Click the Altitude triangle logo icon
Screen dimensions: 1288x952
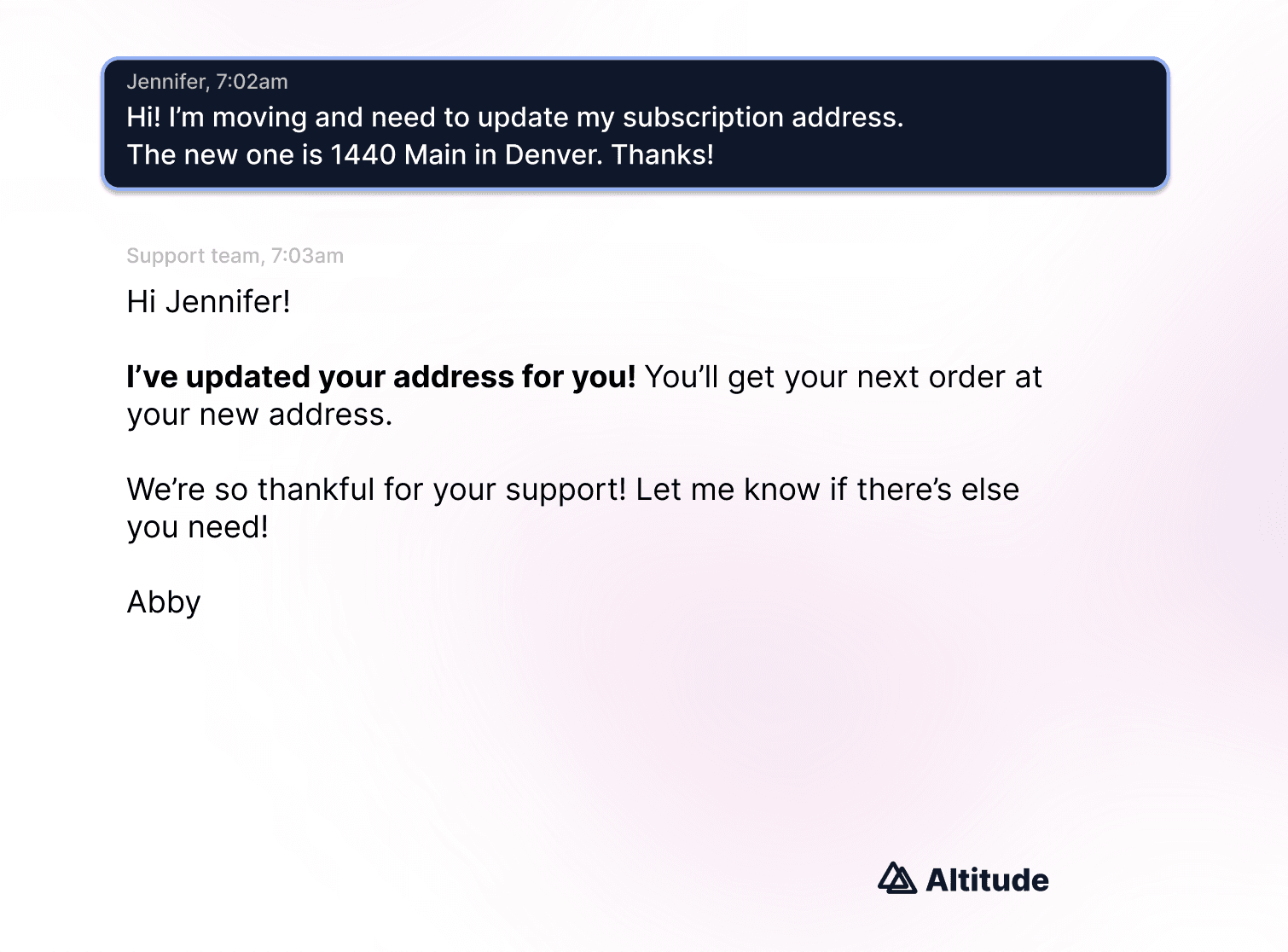(x=896, y=879)
